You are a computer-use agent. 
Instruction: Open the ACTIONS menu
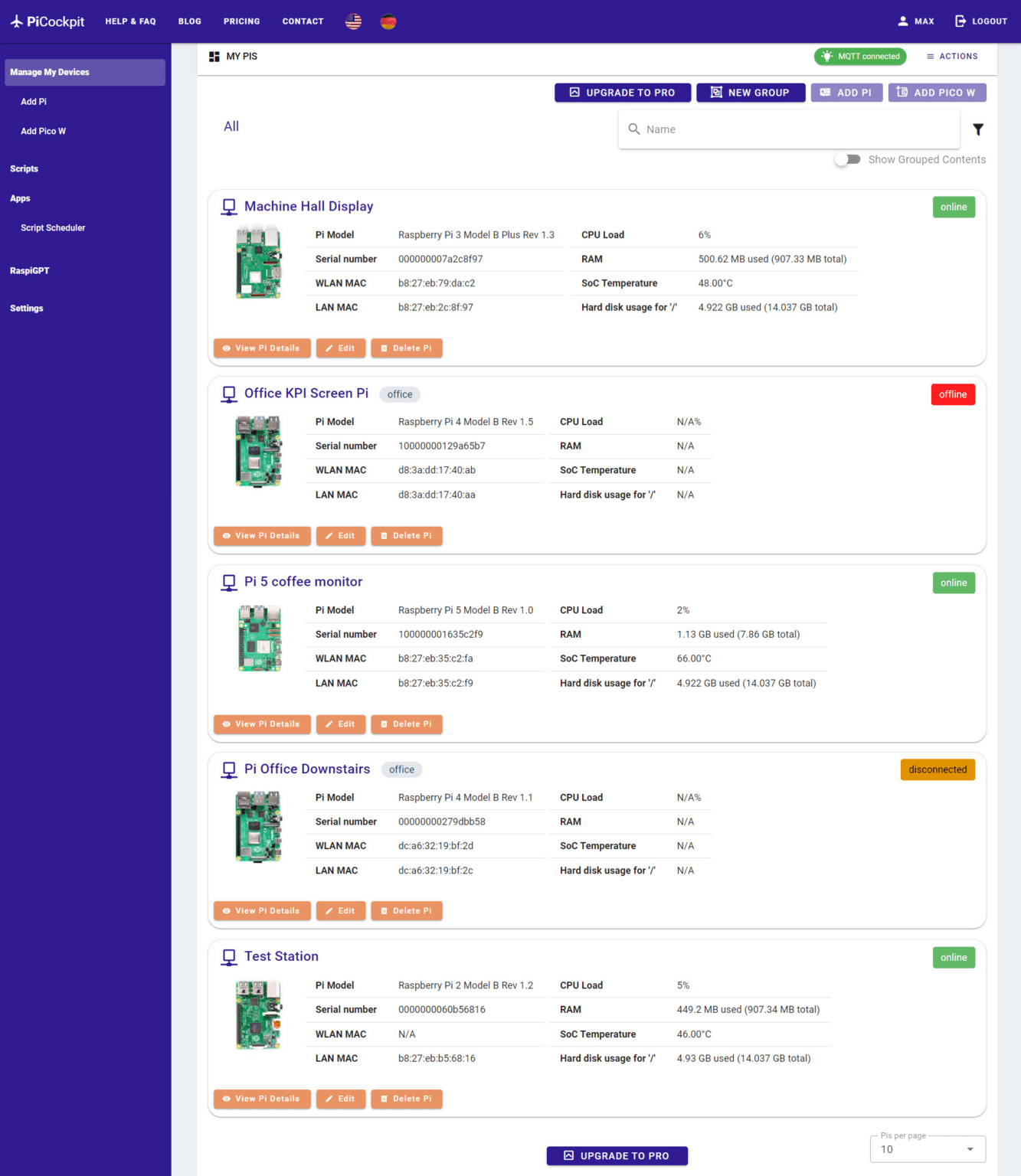point(952,56)
